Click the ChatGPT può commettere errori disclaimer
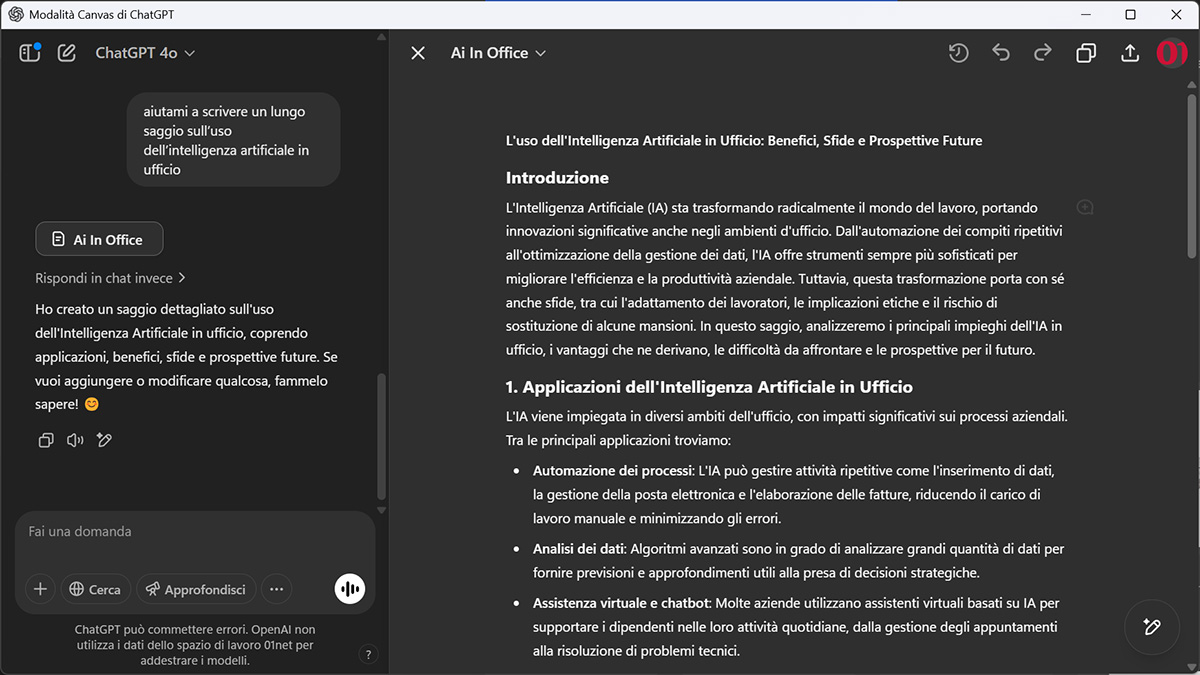The height and width of the screenshot is (675, 1200). point(194,645)
